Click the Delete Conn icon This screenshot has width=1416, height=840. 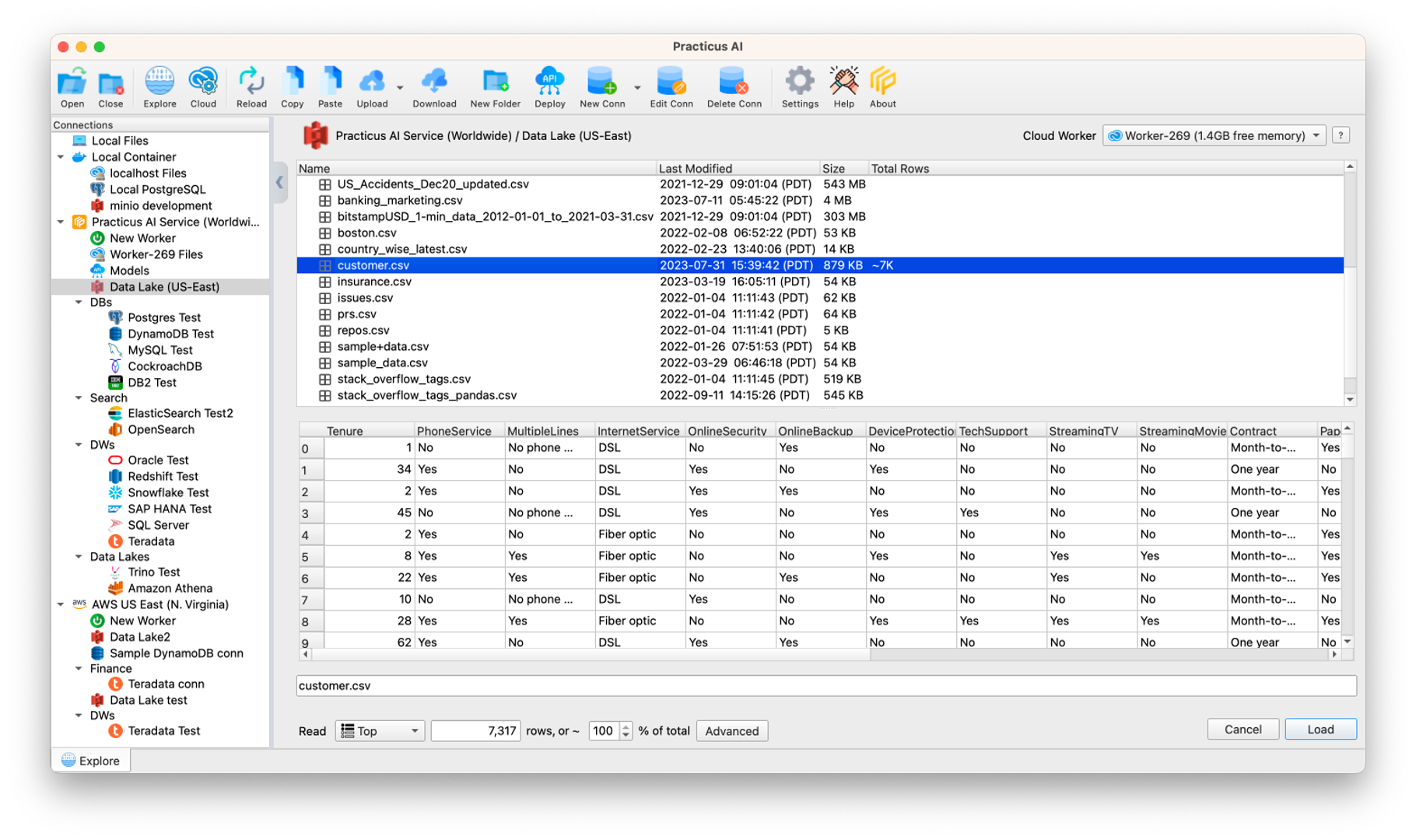coord(733,82)
